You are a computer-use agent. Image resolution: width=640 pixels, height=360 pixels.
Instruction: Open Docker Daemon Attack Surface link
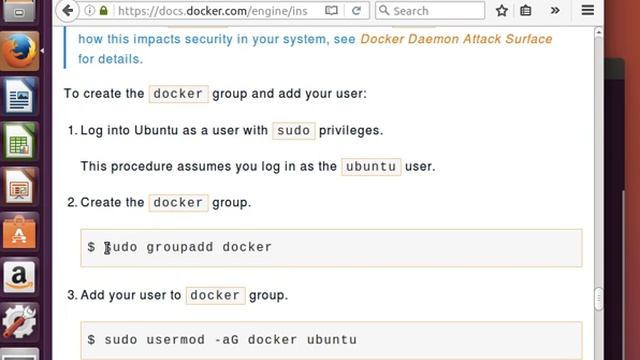pyautogui.click(x=456, y=39)
